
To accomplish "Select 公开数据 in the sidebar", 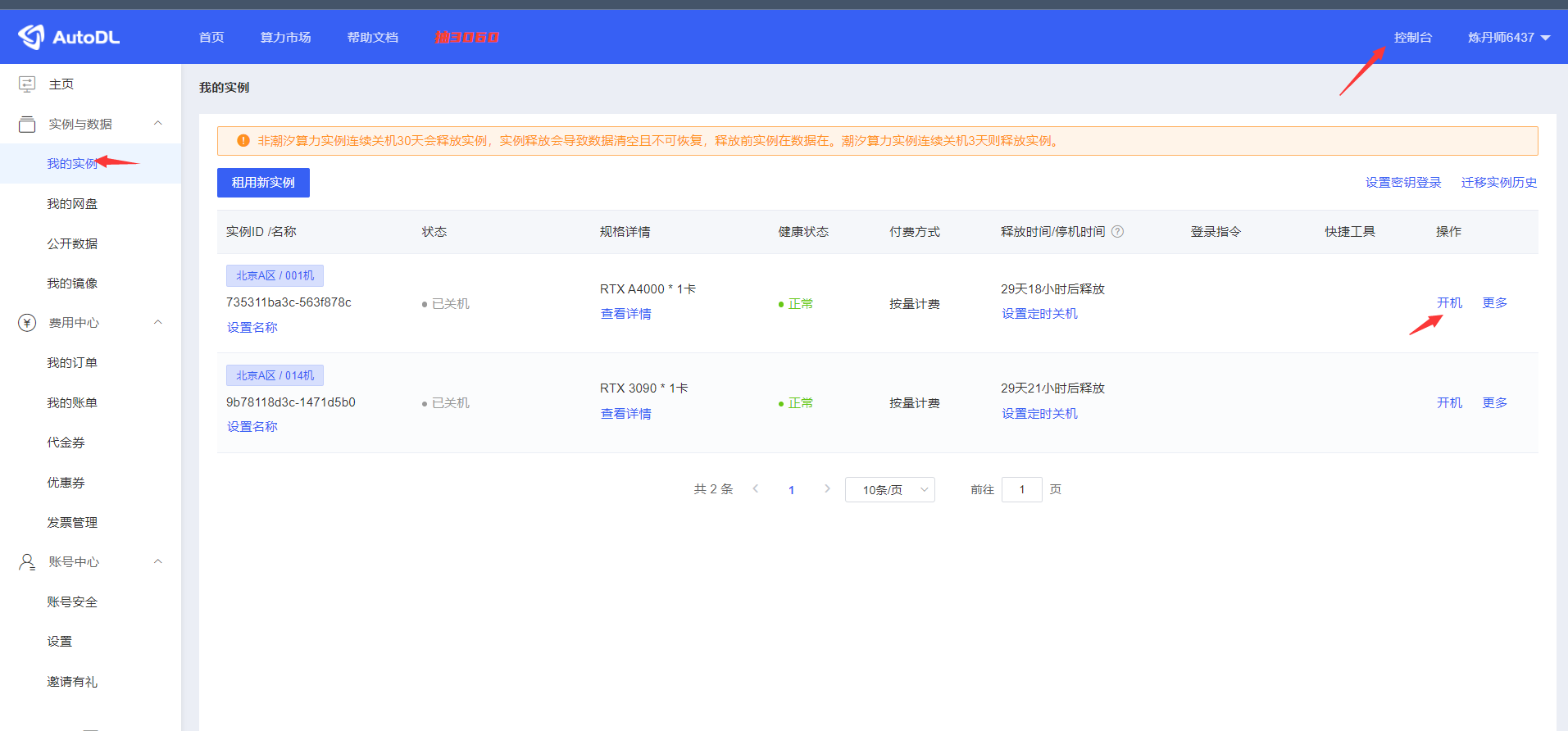I will tap(72, 243).
